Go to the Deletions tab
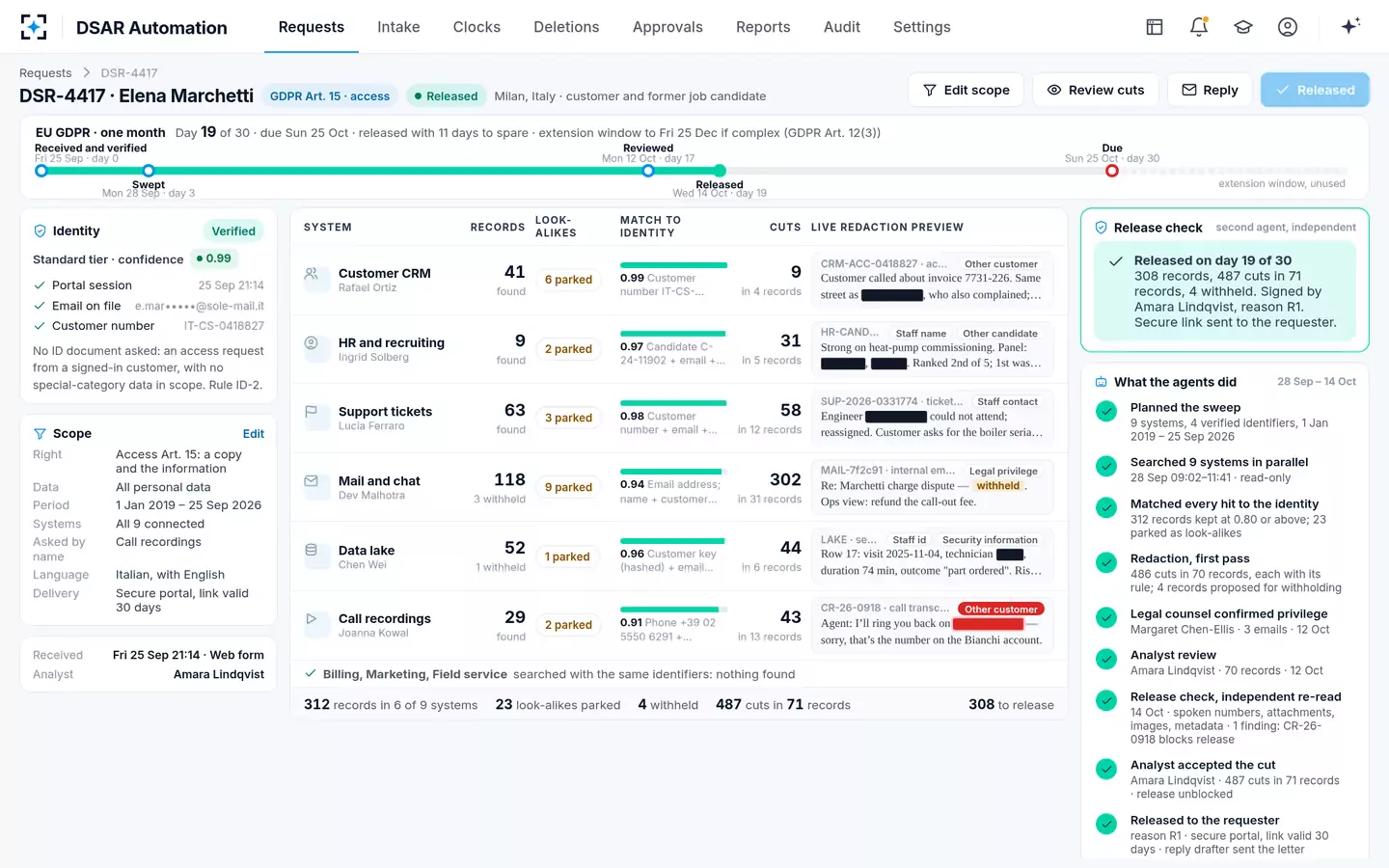 coord(566,27)
